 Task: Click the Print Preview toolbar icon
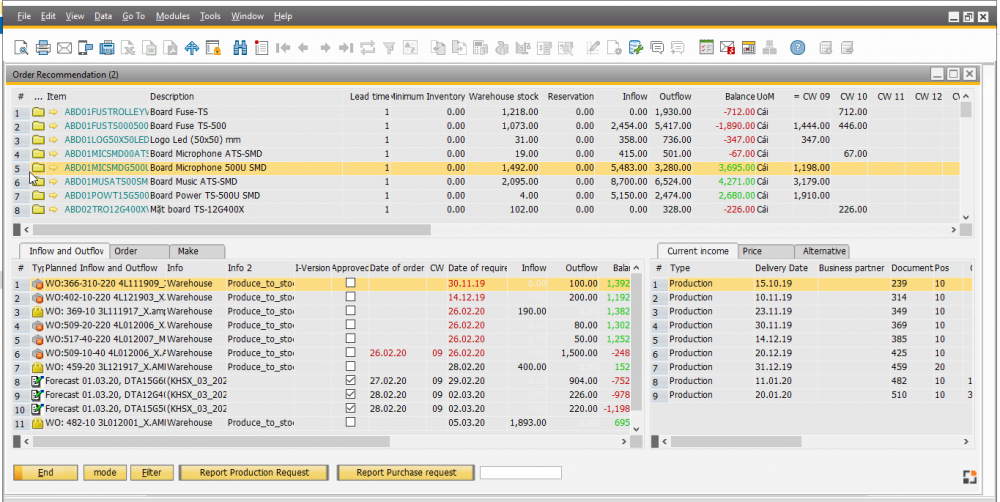[x=21, y=47]
